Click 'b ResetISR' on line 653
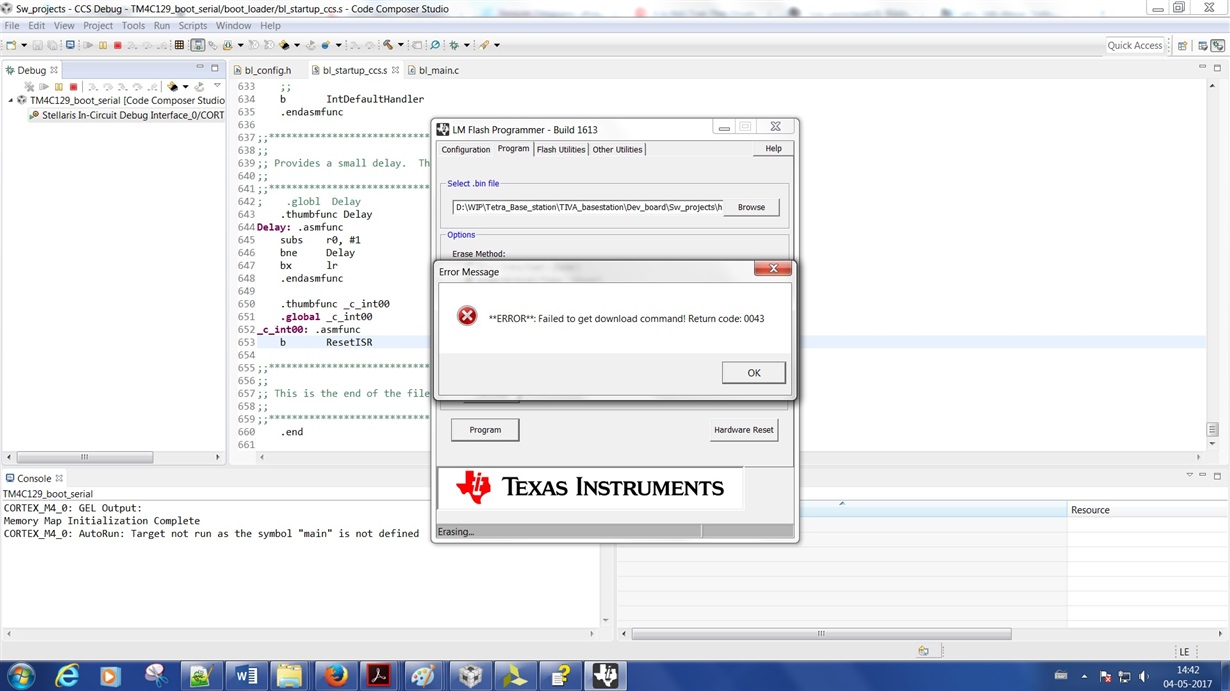This screenshot has height=691, width=1230. 326,342
